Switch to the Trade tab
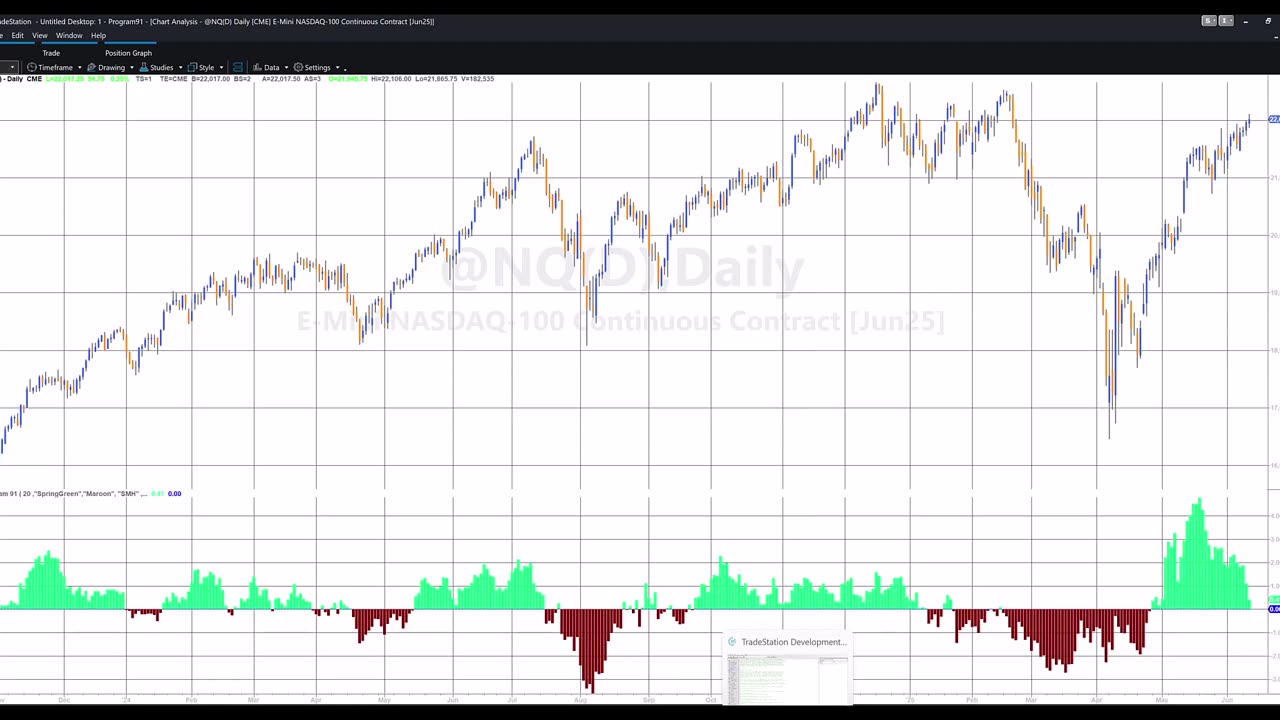This screenshot has width=1280, height=720. 51,53
